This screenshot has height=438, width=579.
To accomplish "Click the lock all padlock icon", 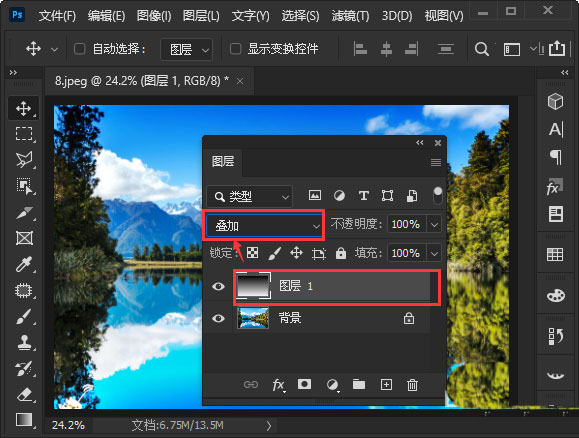I will [340, 253].
